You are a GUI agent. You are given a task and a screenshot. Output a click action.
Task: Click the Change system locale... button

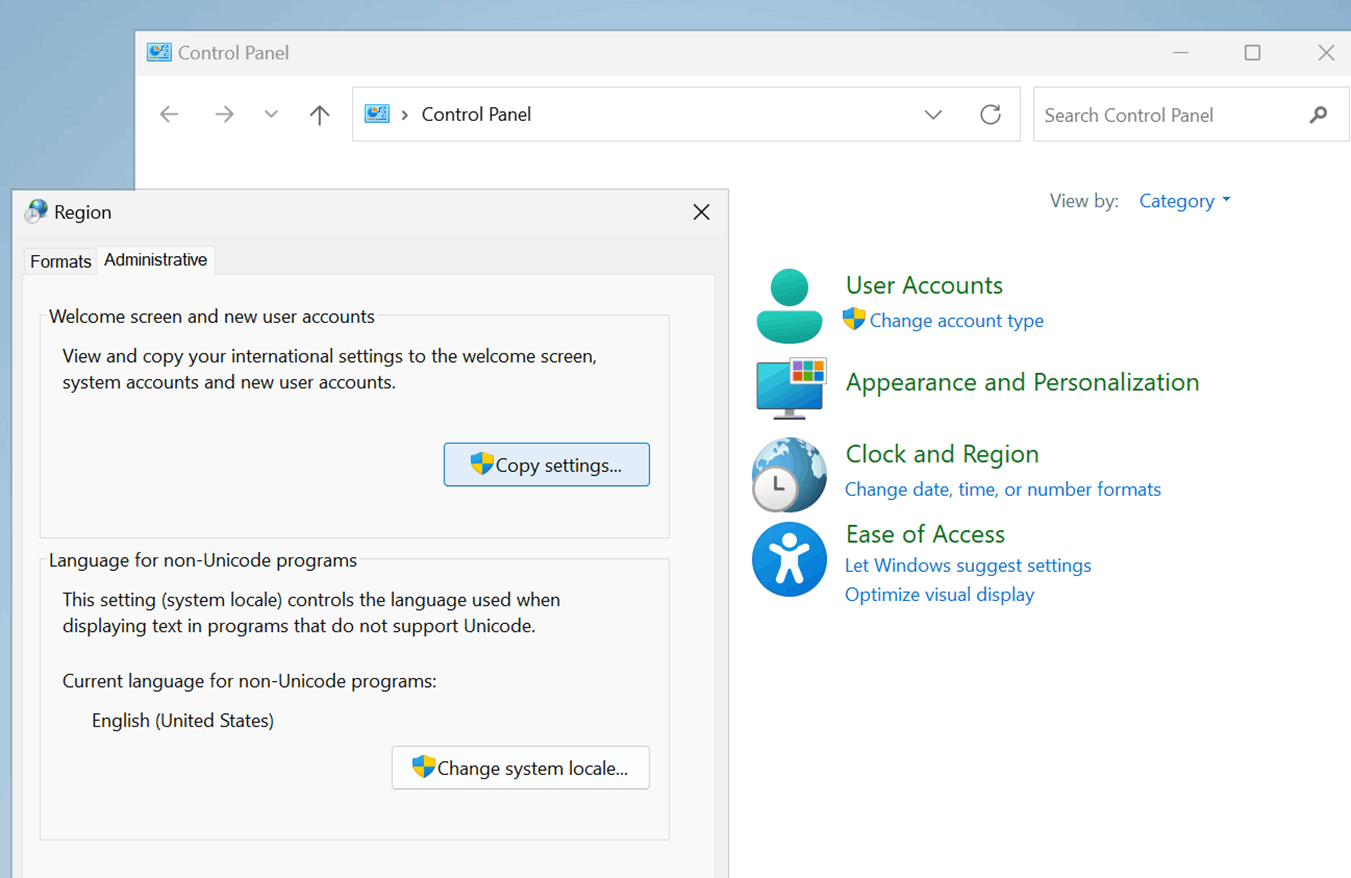pyautogui.click(x=520, y=768)
